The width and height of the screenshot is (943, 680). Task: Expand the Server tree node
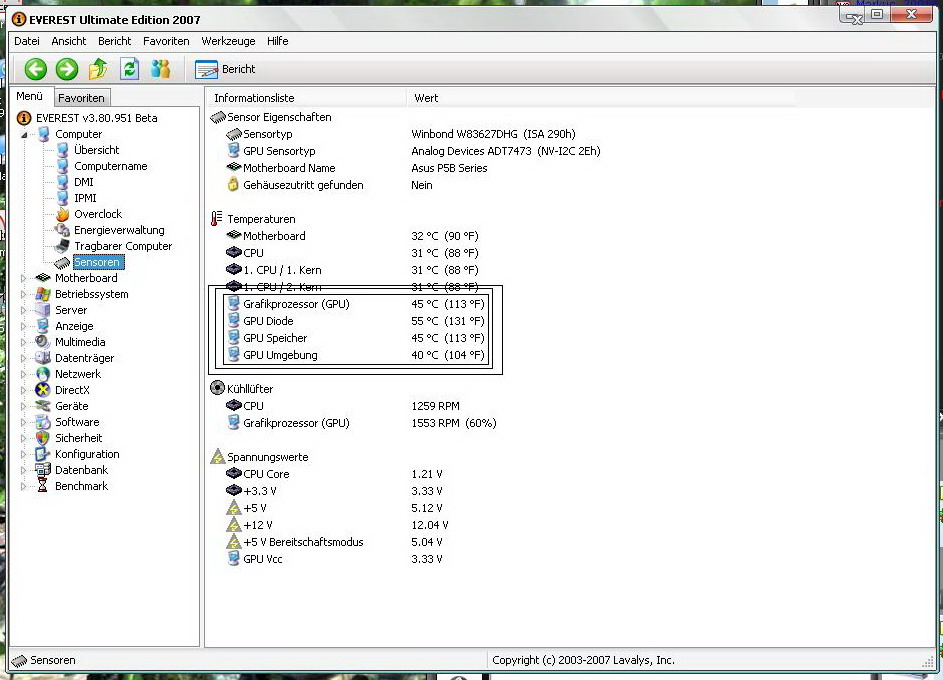pyautogui.click(x=23, y=310)
